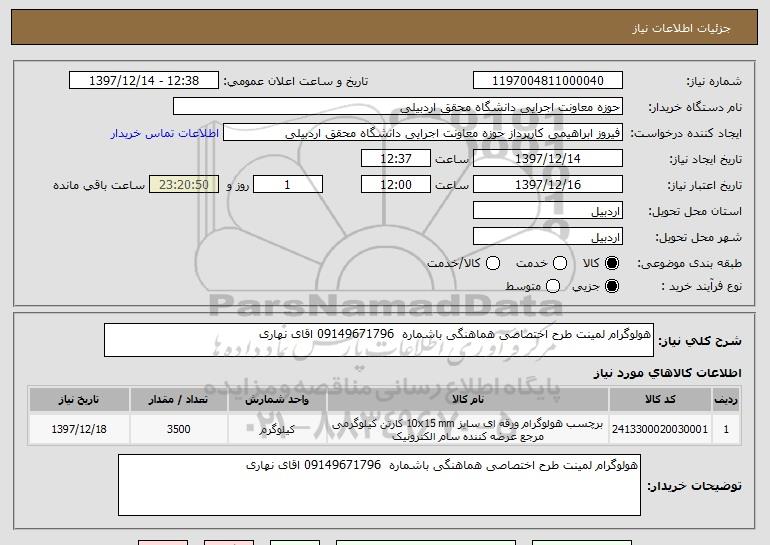Viewport: 770px width, 545px height.
Task: Click the unit cell کیلوگرم
Action: point(277,430)
